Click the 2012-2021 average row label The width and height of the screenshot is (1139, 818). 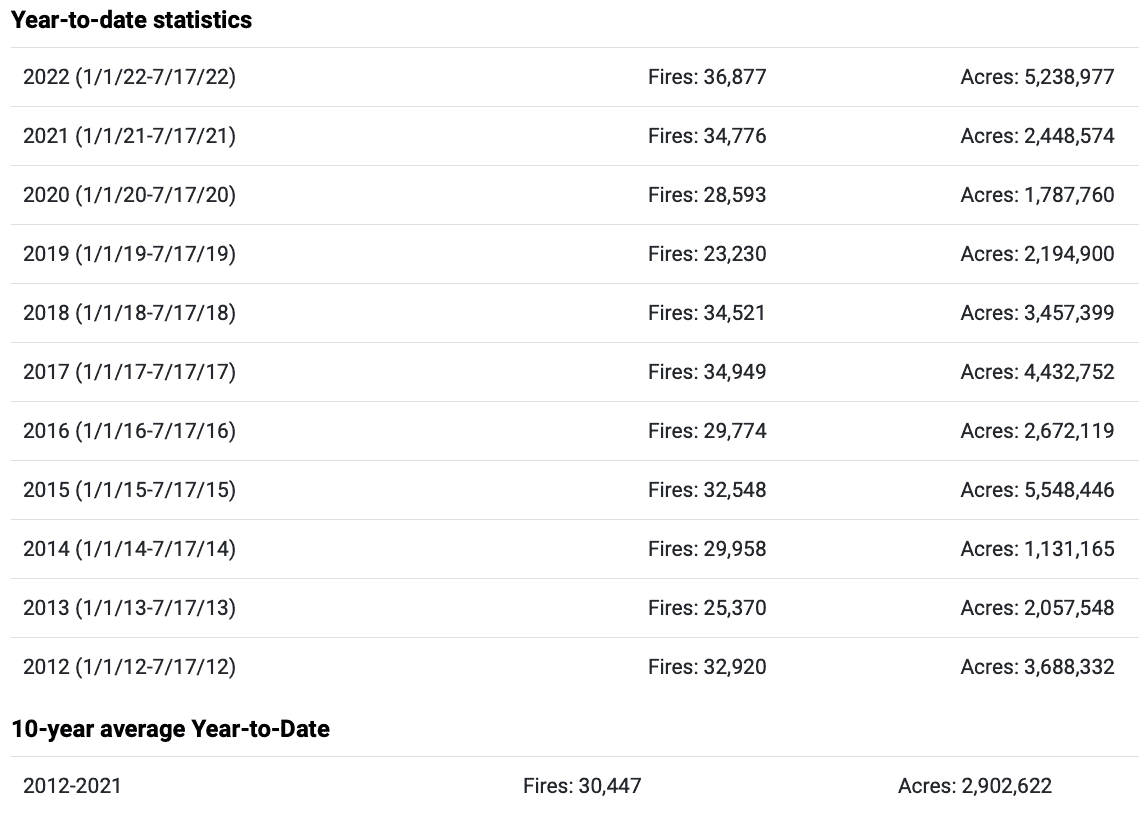click(x=72, y=785)
